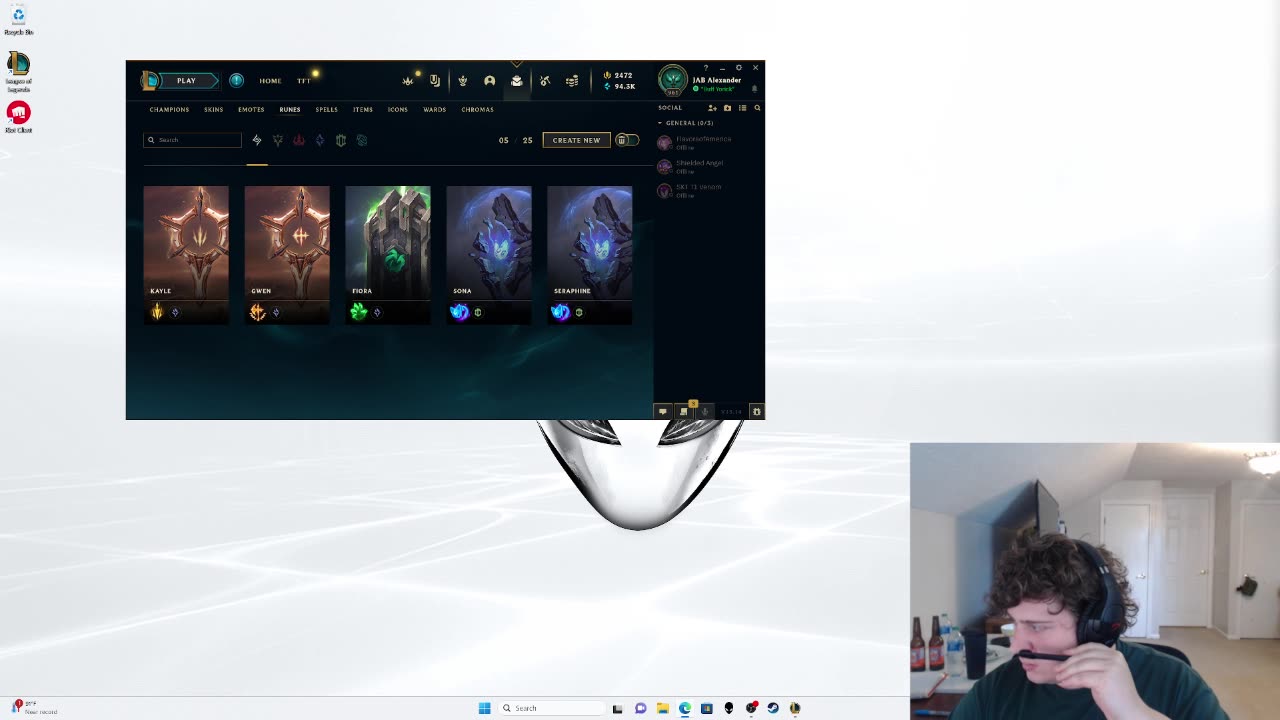Go to the HOME tab

pyautogui.click(x=270, y=81)
